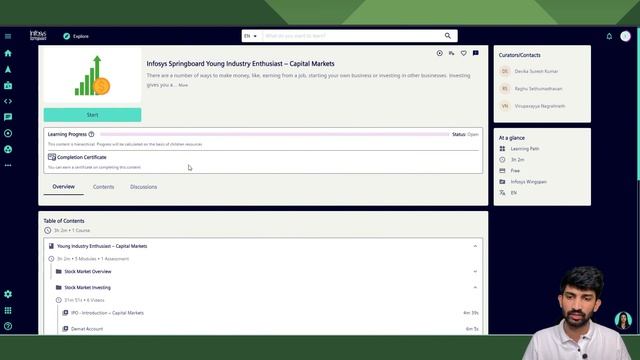Click the search magnifier icon
This screenshot has height=360, width=640.
(x=448, y=36)
